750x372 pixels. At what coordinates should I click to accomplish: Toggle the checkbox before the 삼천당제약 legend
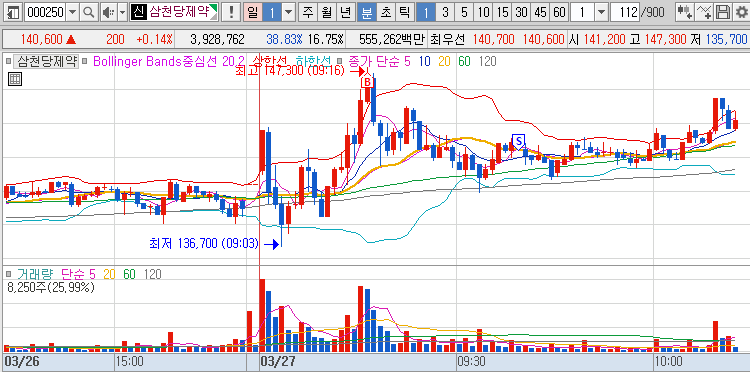click(8, 61)
